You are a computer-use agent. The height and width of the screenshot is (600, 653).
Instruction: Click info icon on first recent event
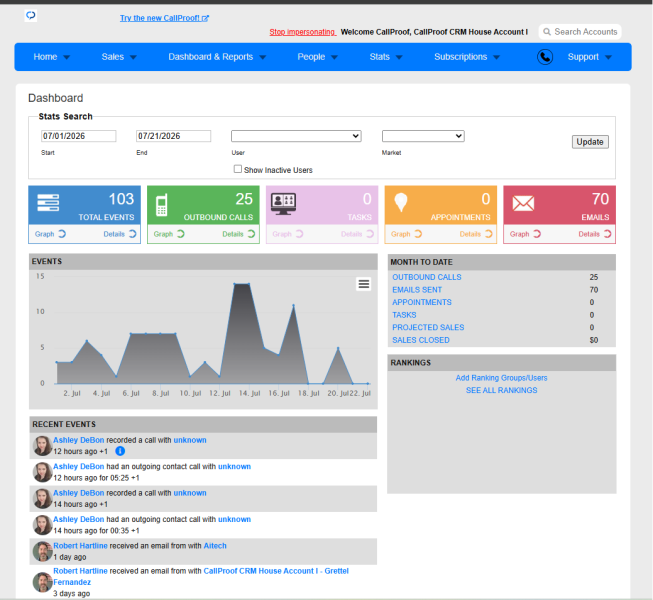(x=120, y=451)
